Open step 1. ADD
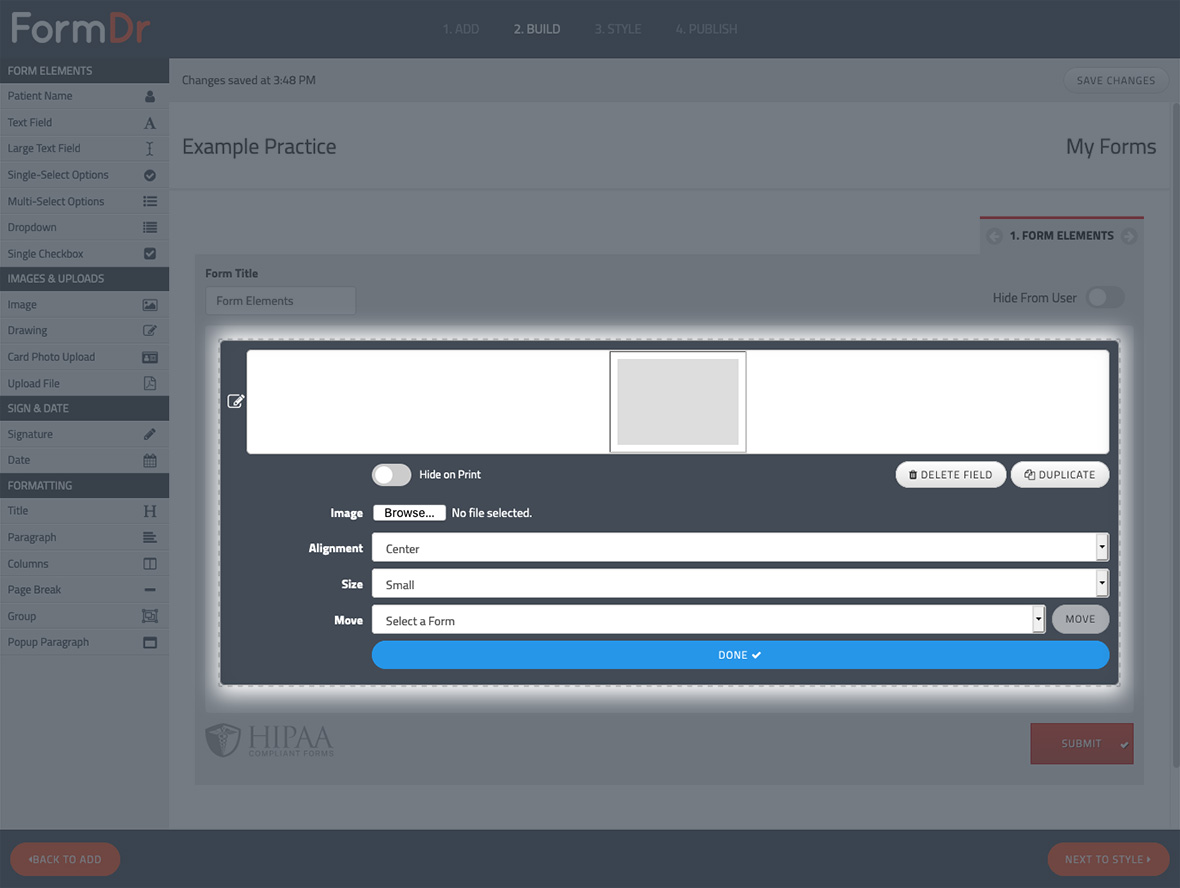The width and height of the screenshot is (1180, 888). pyautogui.click(x=461, y=29)
